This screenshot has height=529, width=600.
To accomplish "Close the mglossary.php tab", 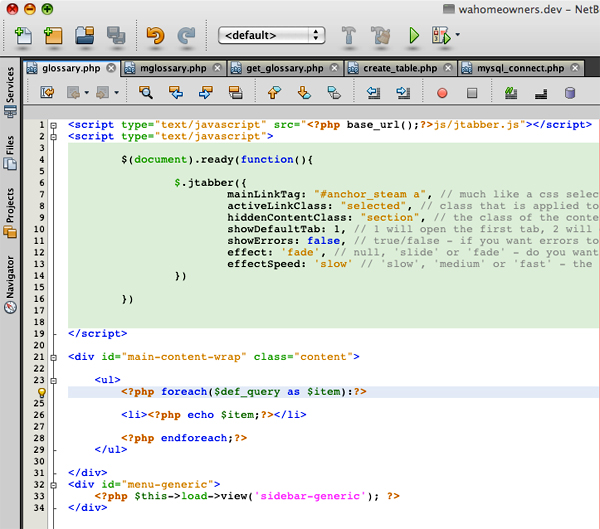I will [x=217, y=68].
